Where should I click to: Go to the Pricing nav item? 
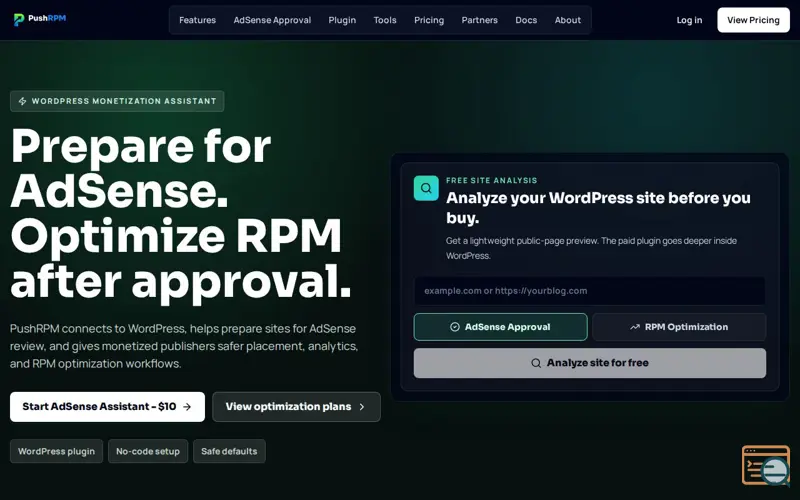pyautogui.click(x=429, y=20)
